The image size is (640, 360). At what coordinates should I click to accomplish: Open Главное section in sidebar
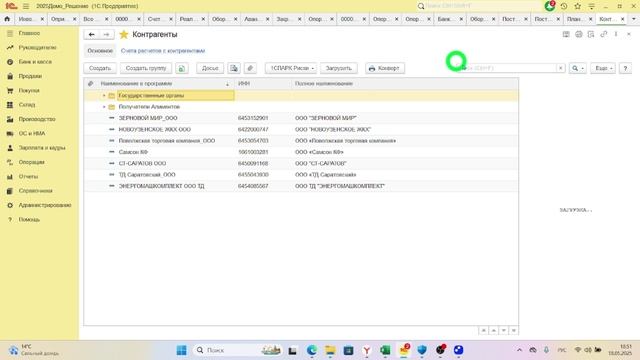29,33
